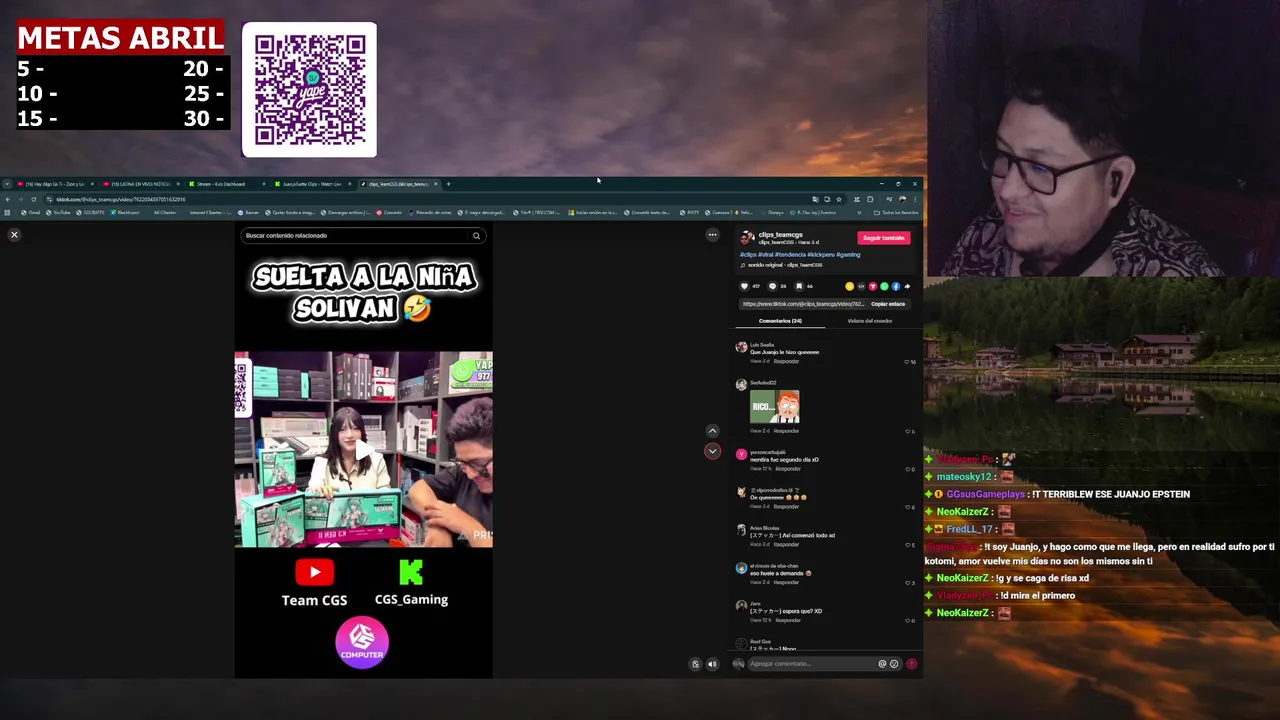1280x720 pixels.
Task: Switch to 'Stream - Kick Dashboard' browser tab
Action: pyautogui.click(x=226, y=184)
